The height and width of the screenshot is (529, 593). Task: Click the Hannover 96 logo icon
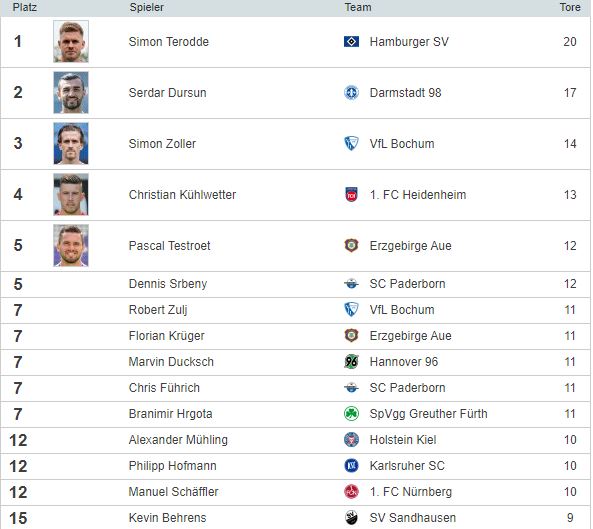351,361
